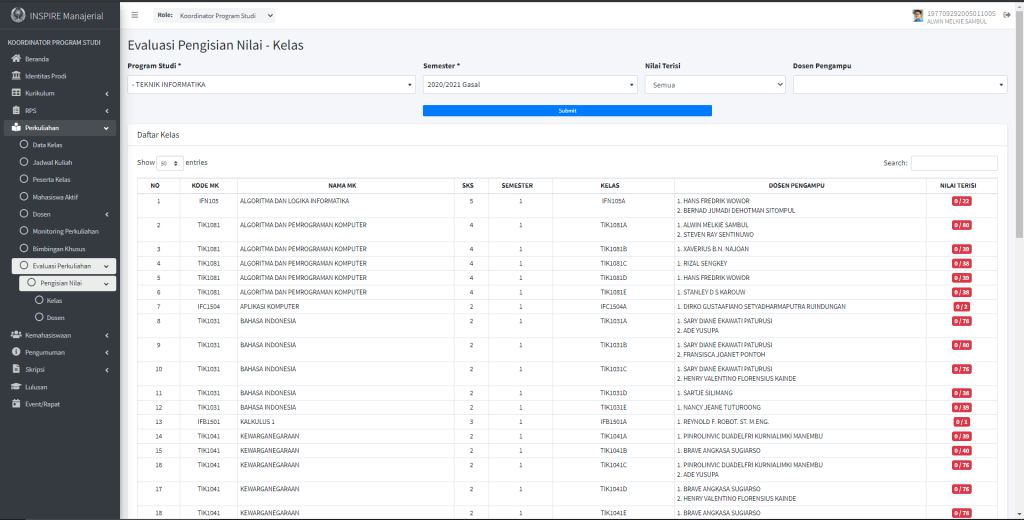Open Monitoring Perkuliahan submenu item
The image size is (1024, 520).
click(64, 231)
